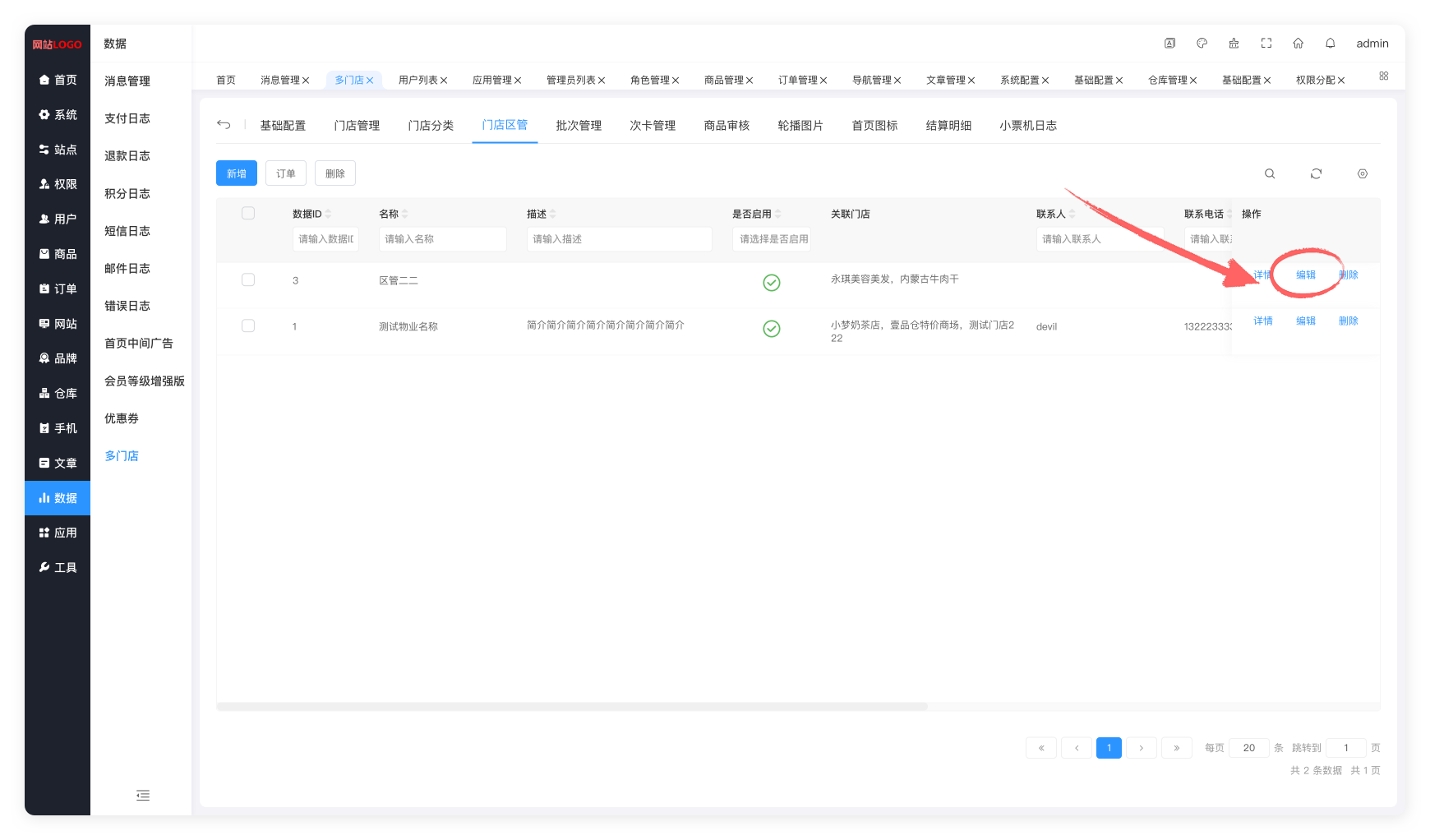Check the select-all checkbox in table header

248,214
